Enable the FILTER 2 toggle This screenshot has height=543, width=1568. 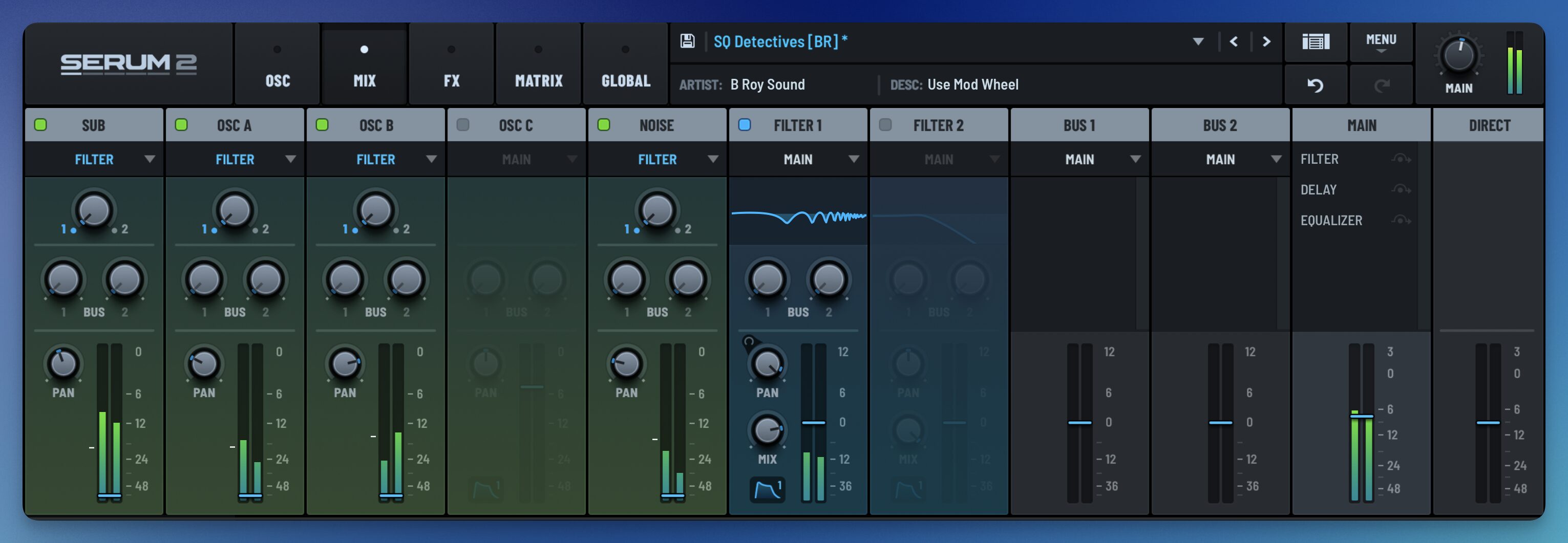click(886, 125)
